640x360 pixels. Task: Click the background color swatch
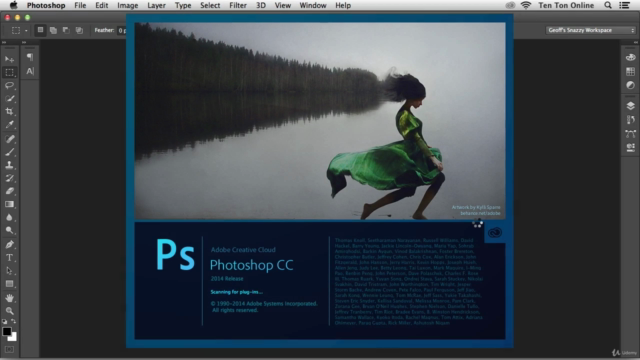(x=13, y=338)
